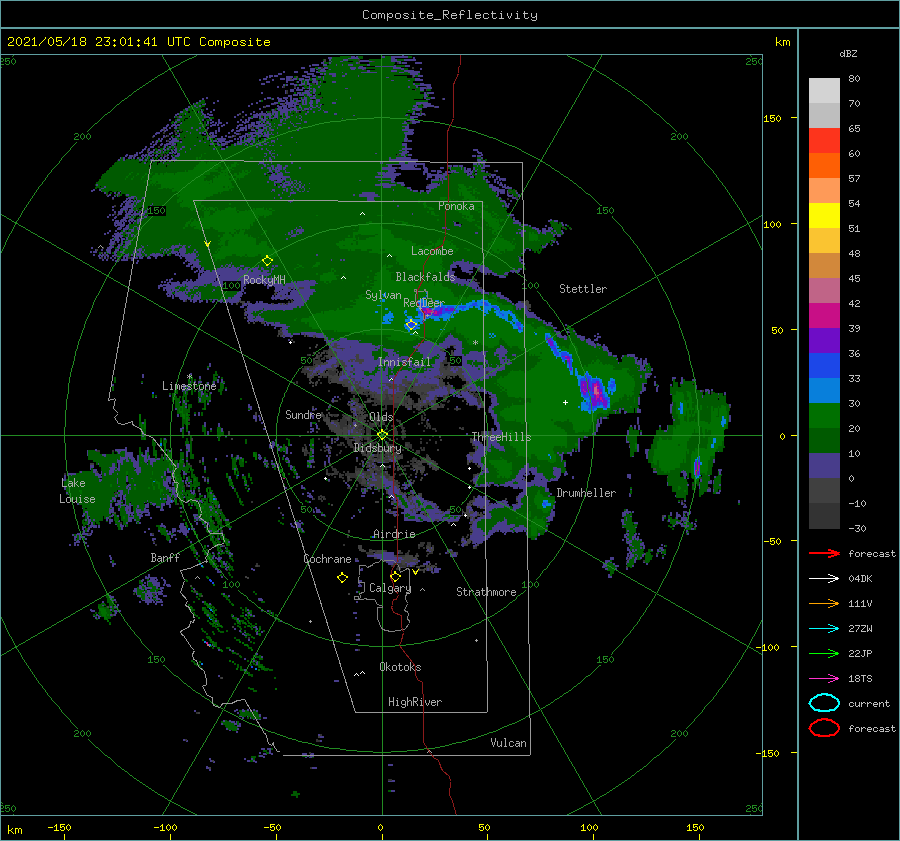
Task: Click the Vulcan city label
Action: (x=508, y=743)
